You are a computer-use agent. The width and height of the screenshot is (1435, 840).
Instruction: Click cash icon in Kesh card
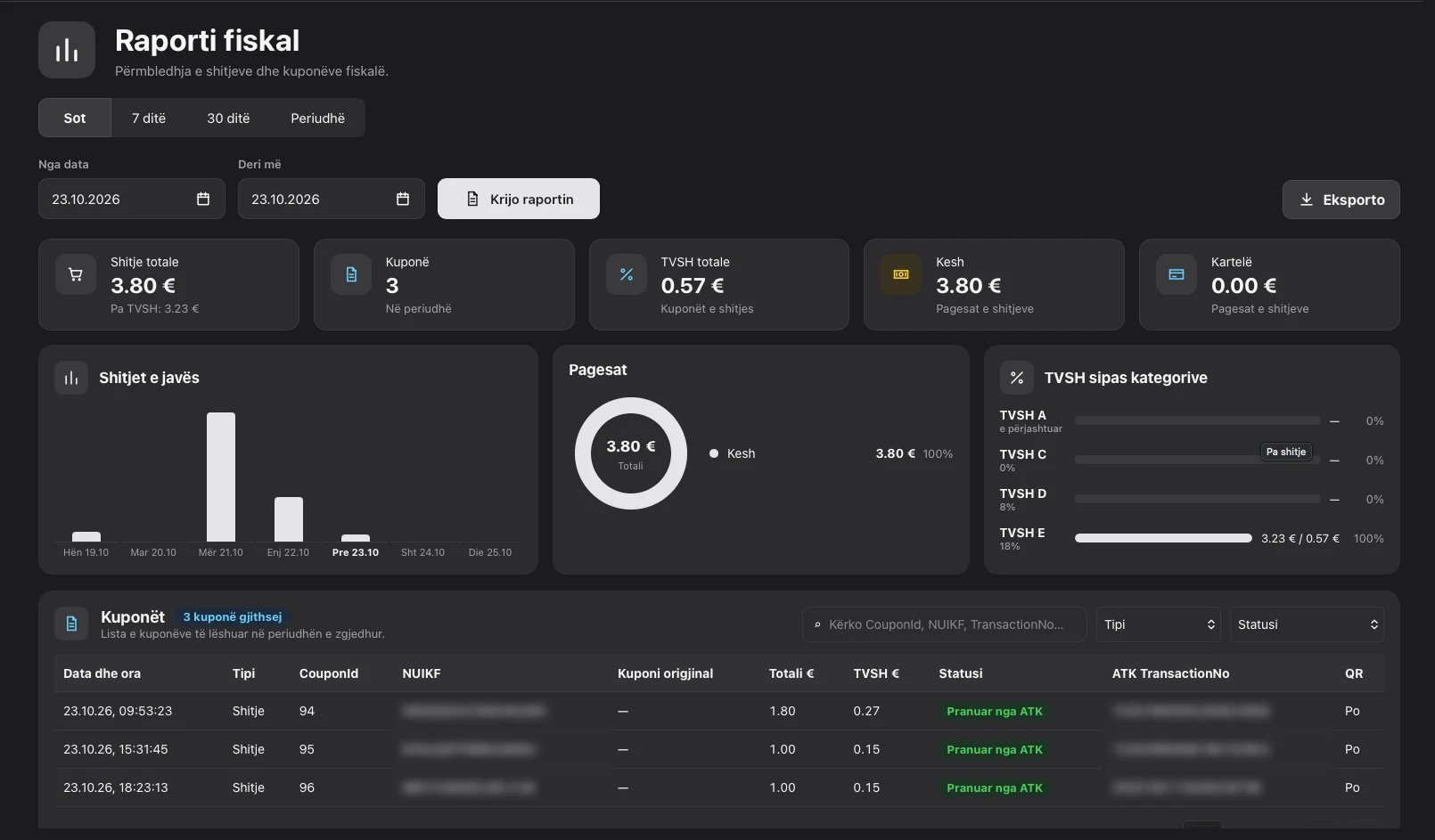coord(901,274)
